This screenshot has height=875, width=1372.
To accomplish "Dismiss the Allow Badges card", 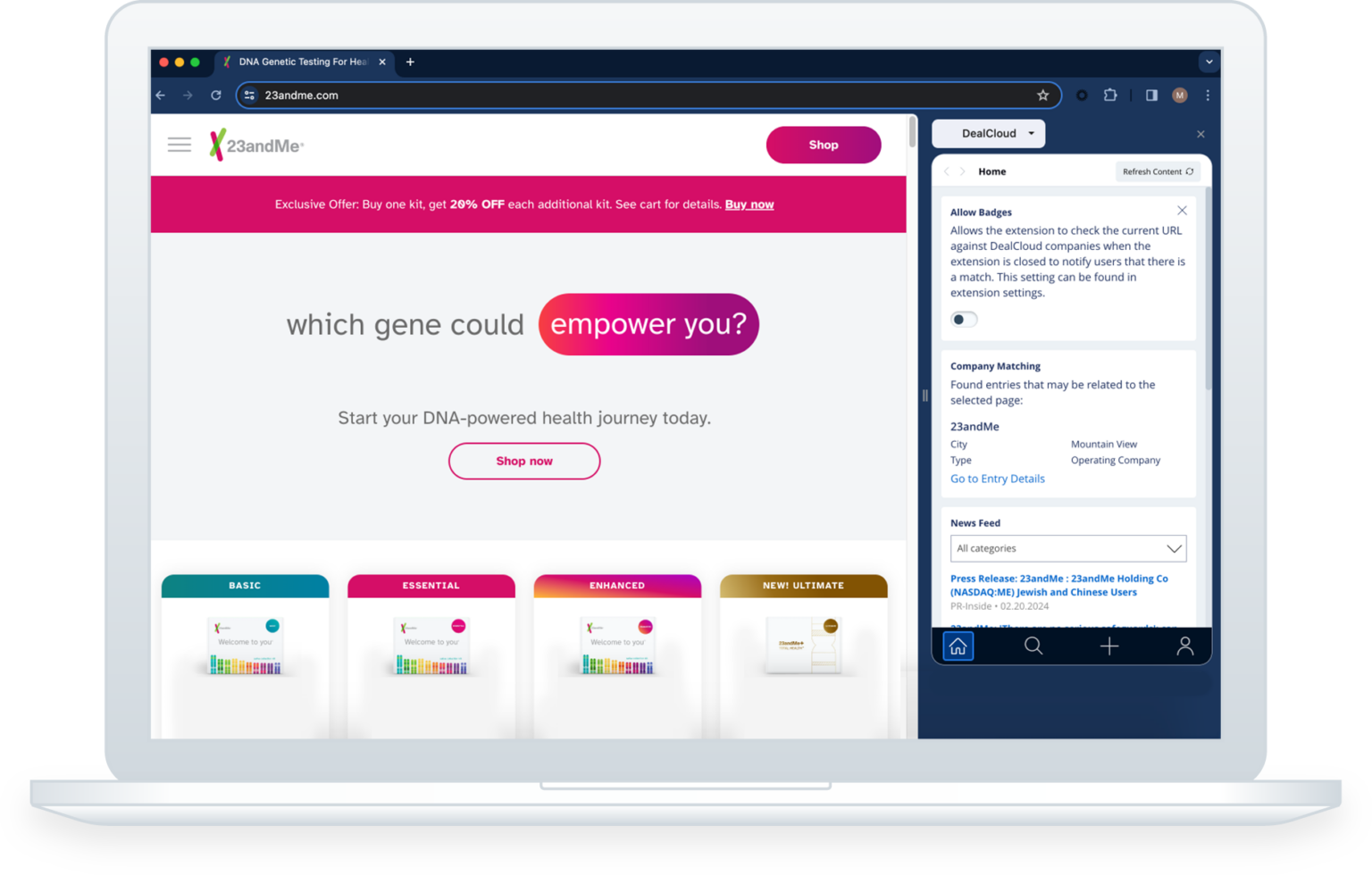I will 1182,211.
